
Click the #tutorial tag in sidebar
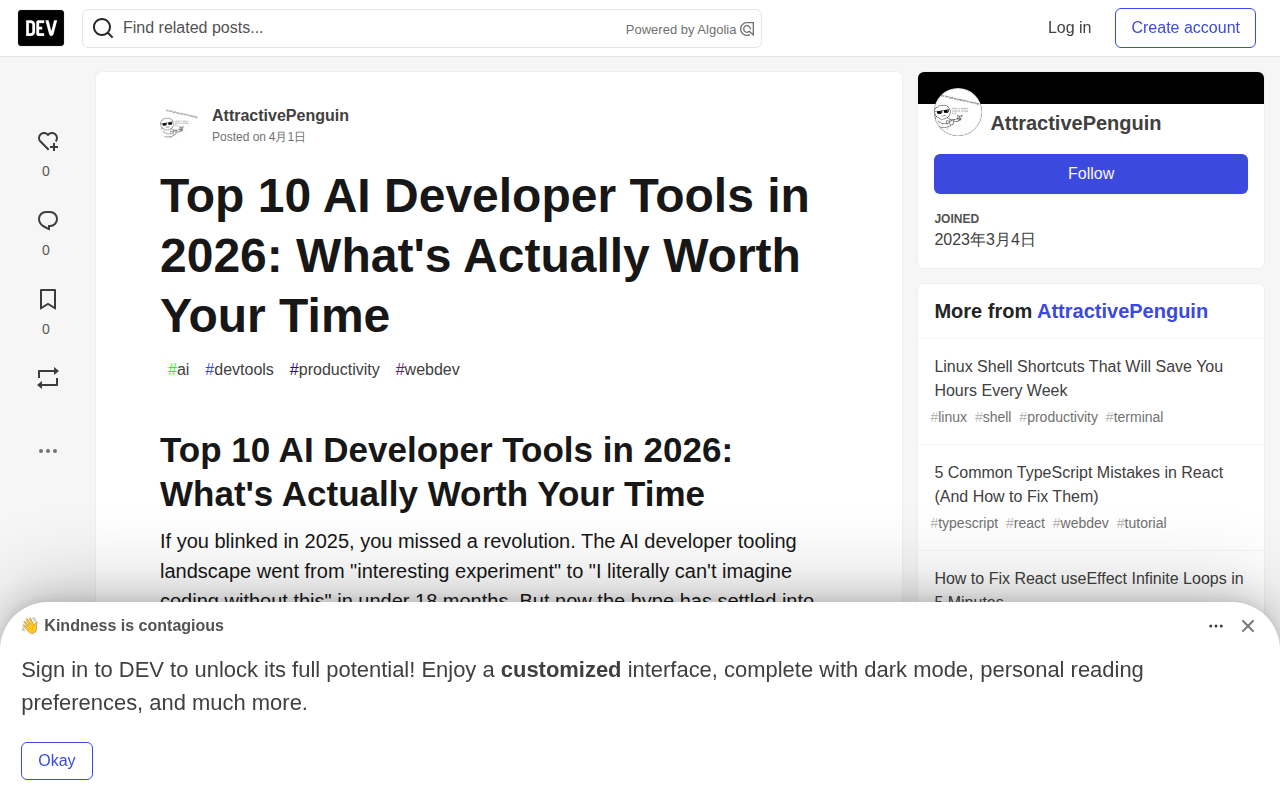tap(1142, 523)
